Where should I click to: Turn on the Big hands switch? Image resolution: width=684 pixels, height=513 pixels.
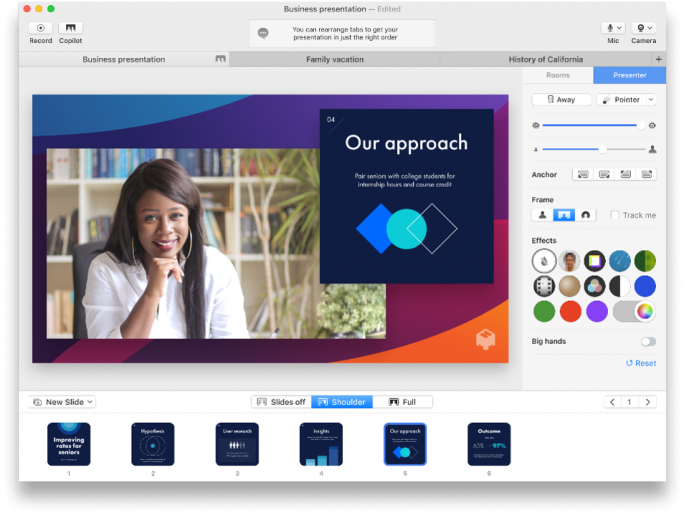point(649,342)
